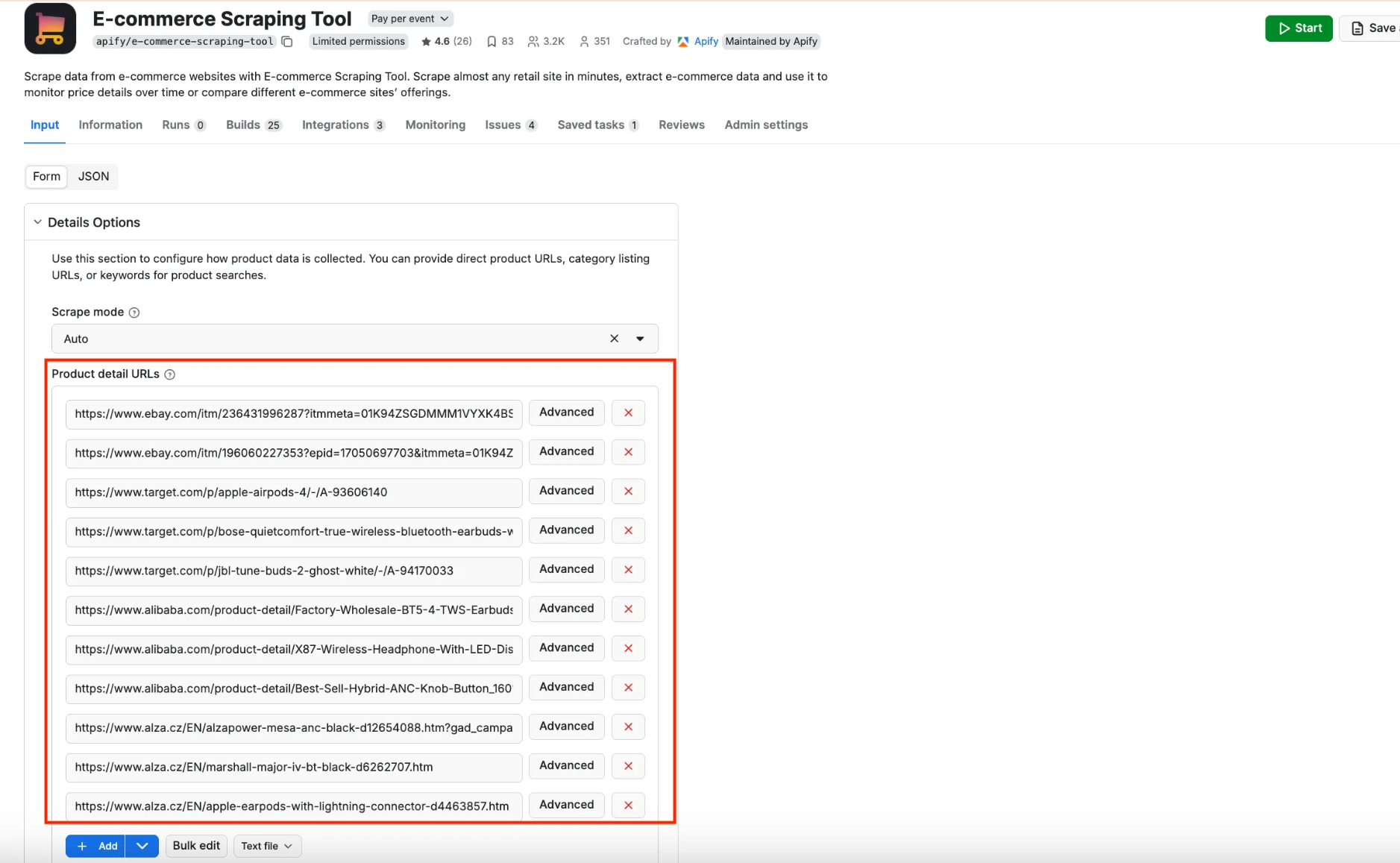Viewport: 1400px width, 863px height.
Task: Switch to JSON input view
Action: (x=93, y=176)
